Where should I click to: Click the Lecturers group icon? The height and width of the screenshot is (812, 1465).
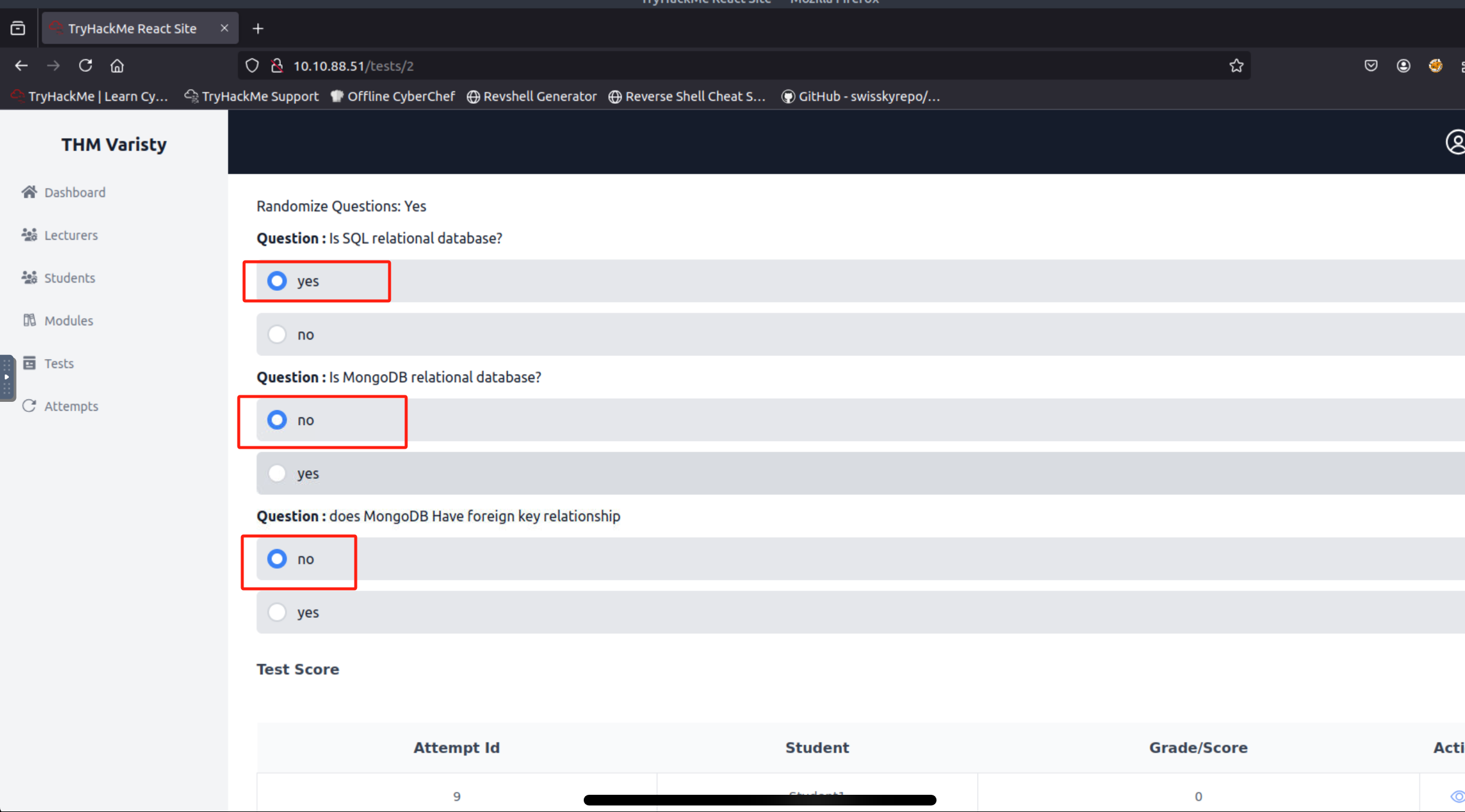29,234
